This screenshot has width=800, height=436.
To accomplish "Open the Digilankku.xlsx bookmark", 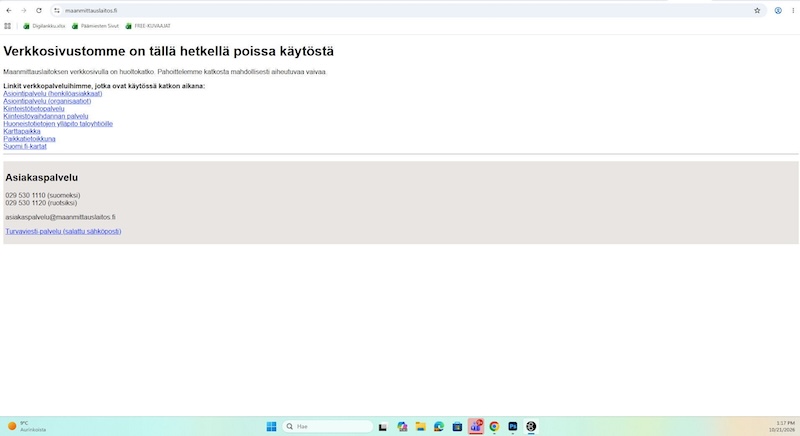I will [x=44, y=26].
